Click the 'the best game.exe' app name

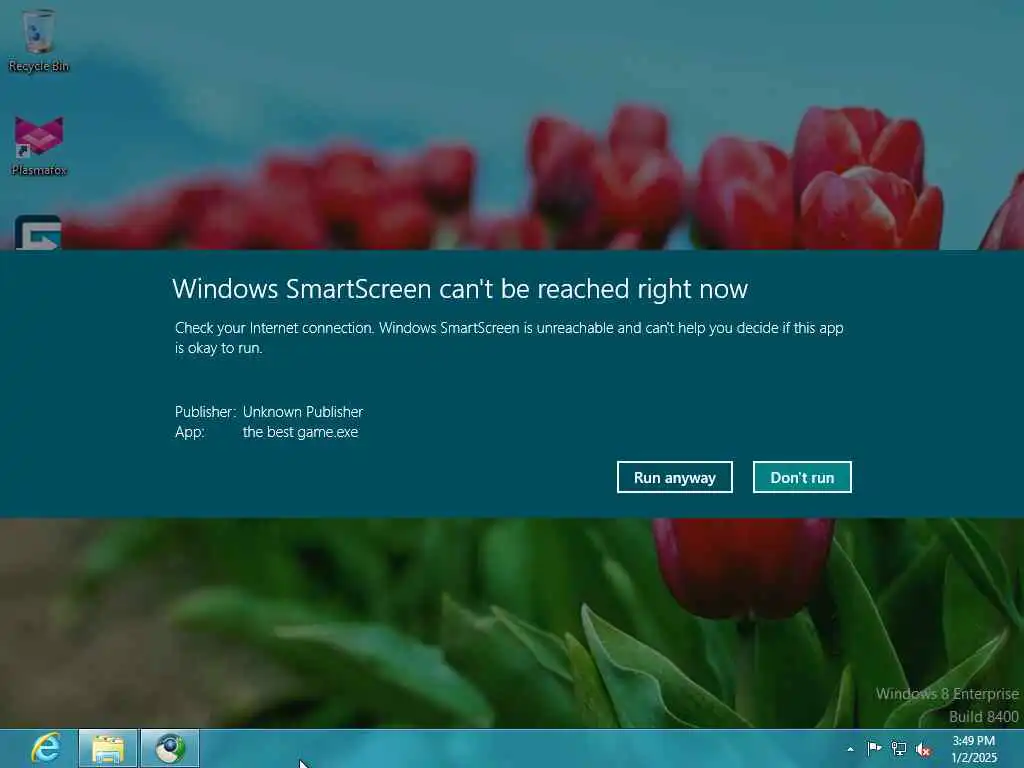tap(300, 432)
